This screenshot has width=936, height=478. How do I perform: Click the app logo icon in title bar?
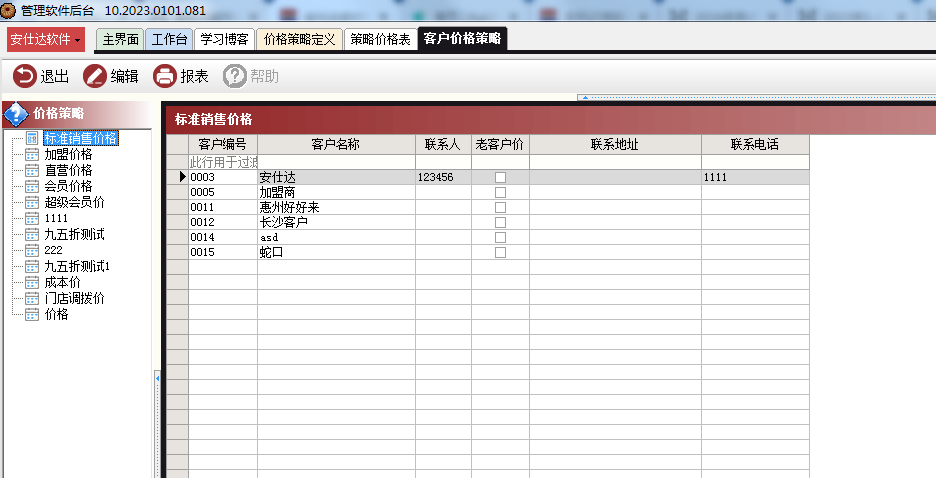click(8, 11)
